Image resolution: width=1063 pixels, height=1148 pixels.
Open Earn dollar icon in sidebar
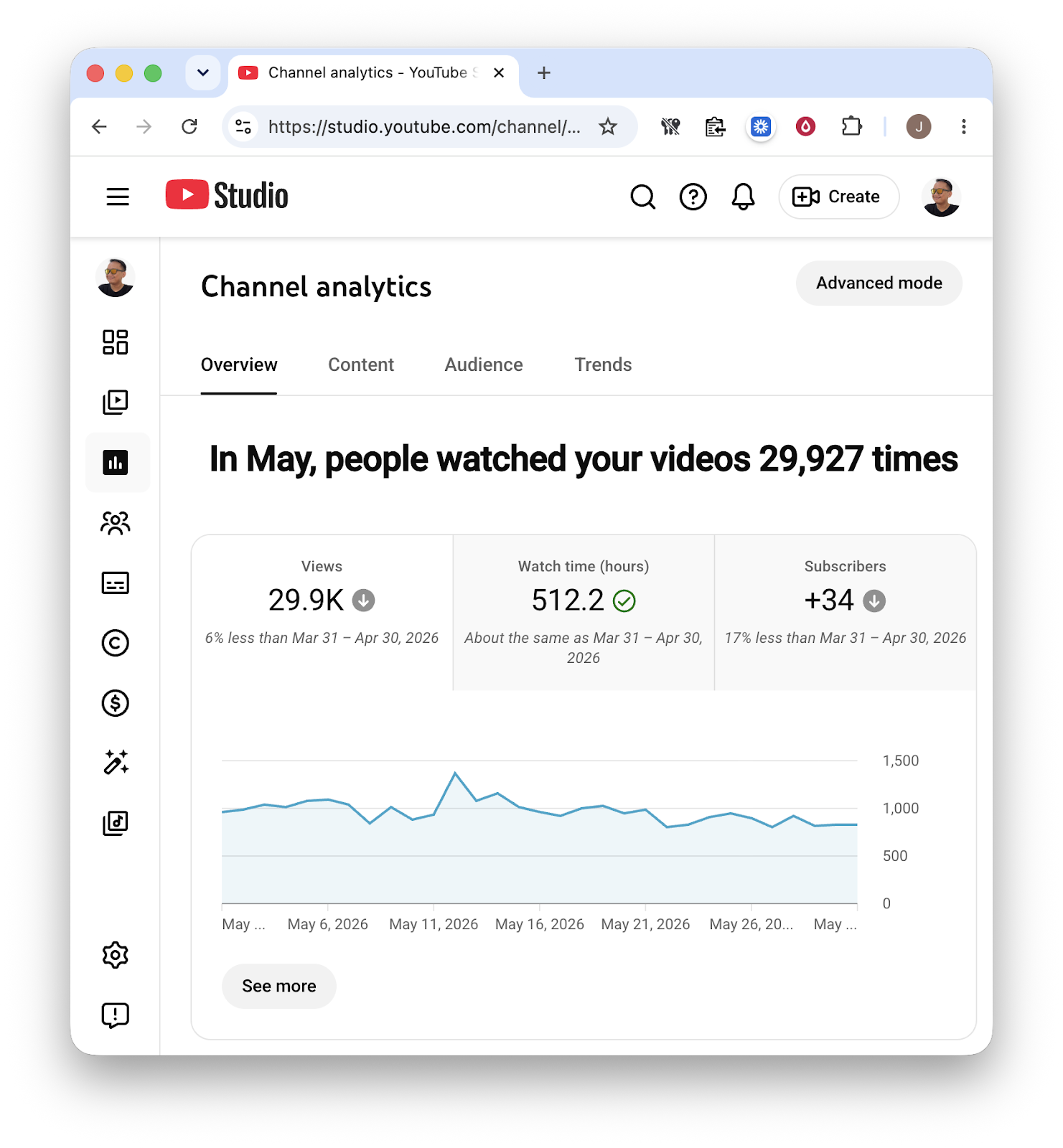[x=116, y=703]
